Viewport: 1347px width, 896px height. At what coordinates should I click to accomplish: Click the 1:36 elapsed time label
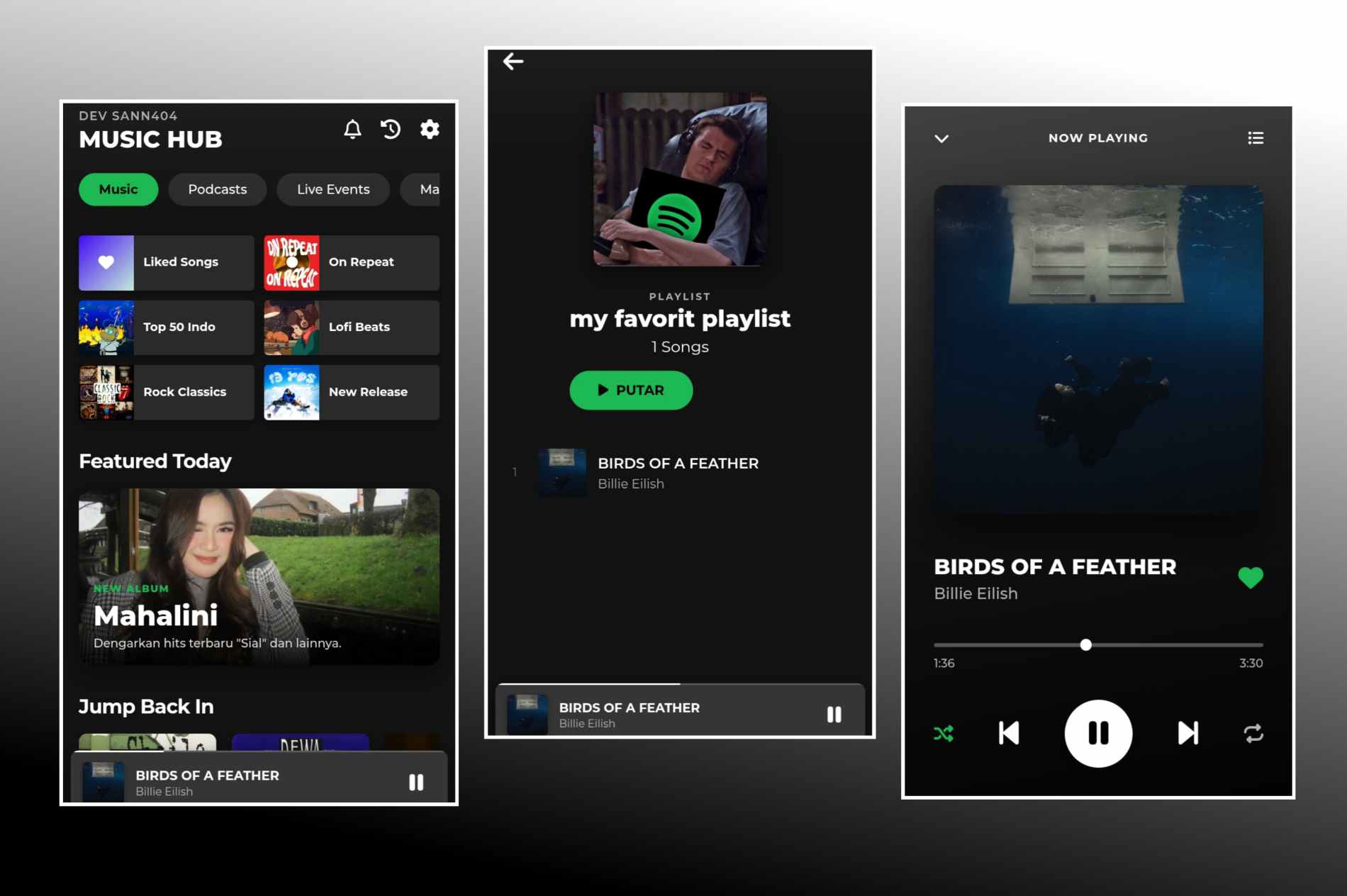click(944, 663)
